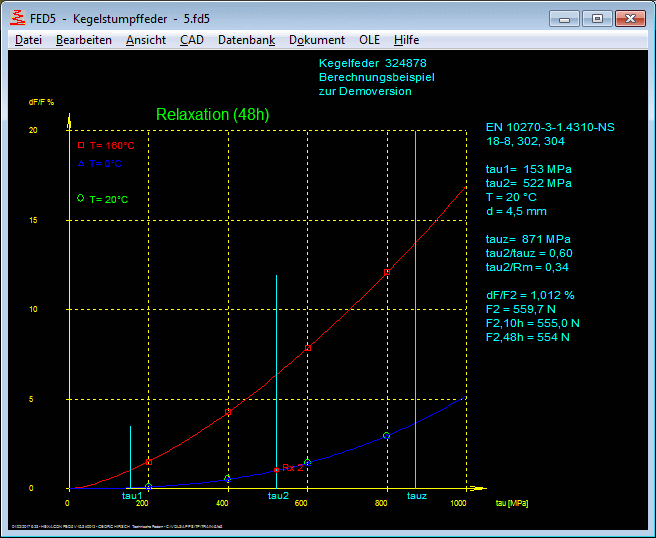Image resolution: width=656 pixels, height=538 pixels.
Task: Click the 'dF/F2 = 1,012 %' value
Action: coord(530,295)
